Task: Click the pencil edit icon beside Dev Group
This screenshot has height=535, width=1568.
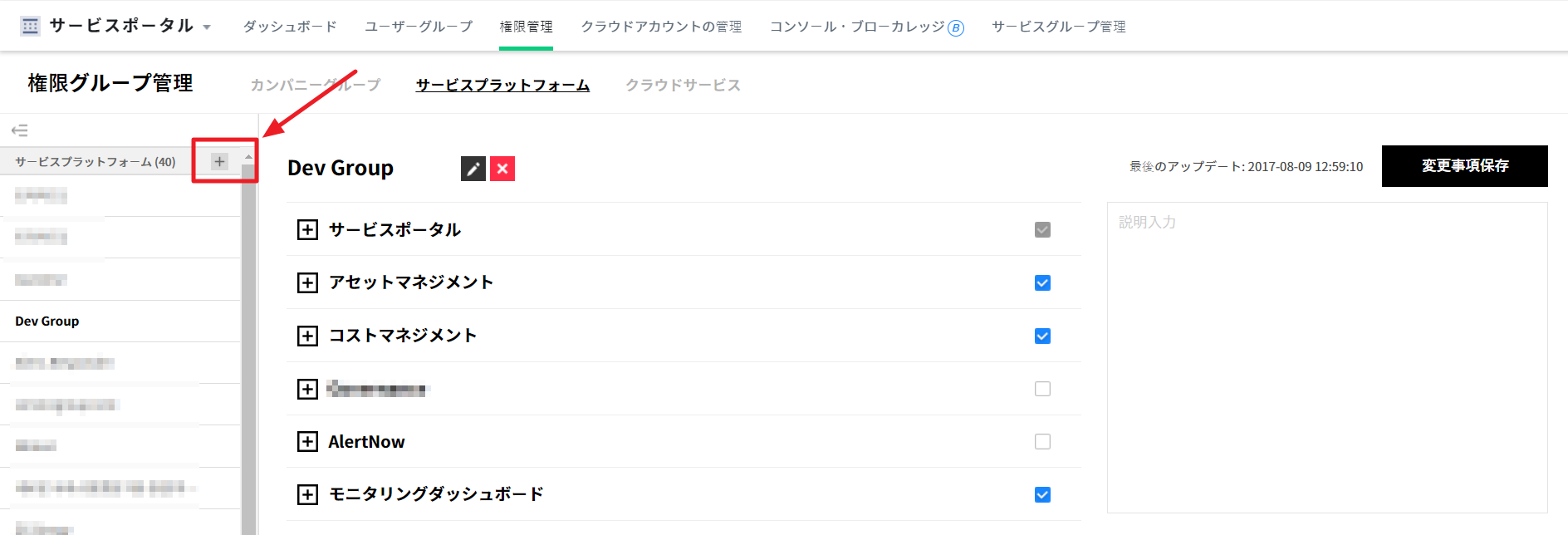Action: (473, 169)
